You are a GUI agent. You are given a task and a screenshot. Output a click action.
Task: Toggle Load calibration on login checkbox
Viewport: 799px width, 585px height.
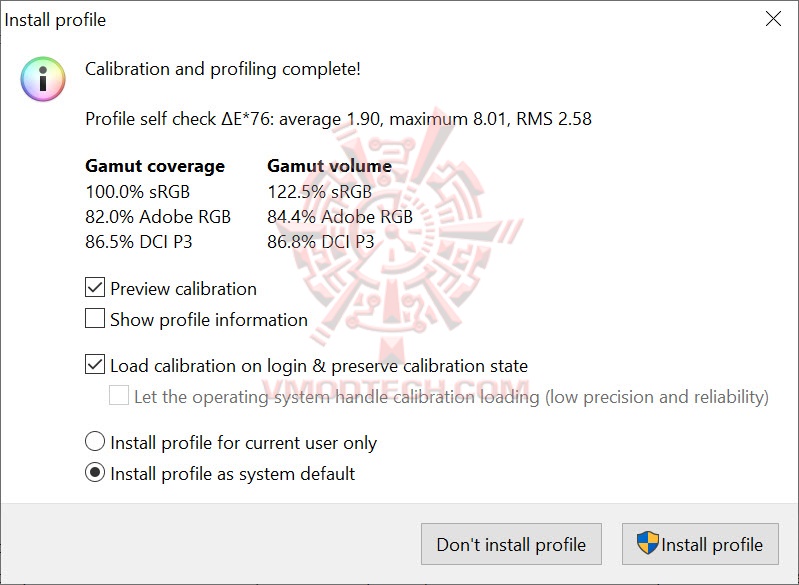[x=95, y=365]
